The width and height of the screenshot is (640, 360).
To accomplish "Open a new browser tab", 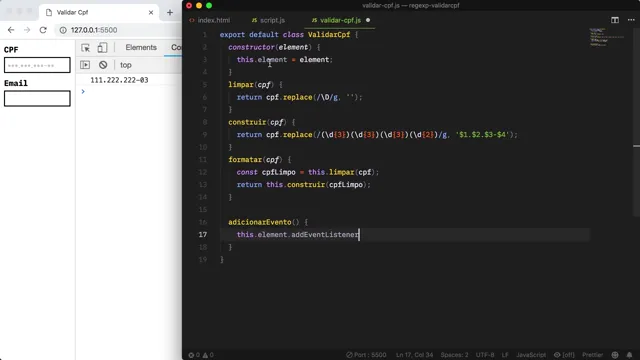I will click(x=170, y=12).
